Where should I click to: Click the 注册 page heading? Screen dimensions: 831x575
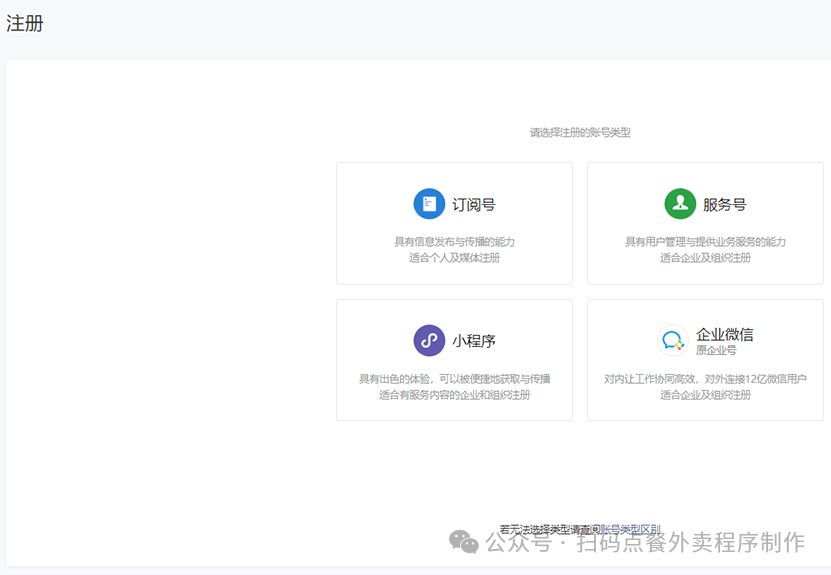(x=24, y=23)
